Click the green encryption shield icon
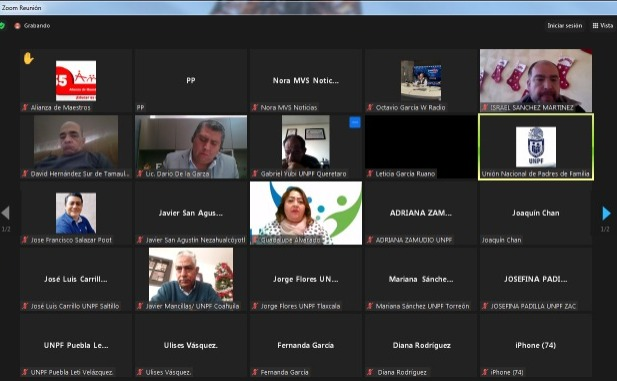This screenshot has height=381, width=617. 2,26
